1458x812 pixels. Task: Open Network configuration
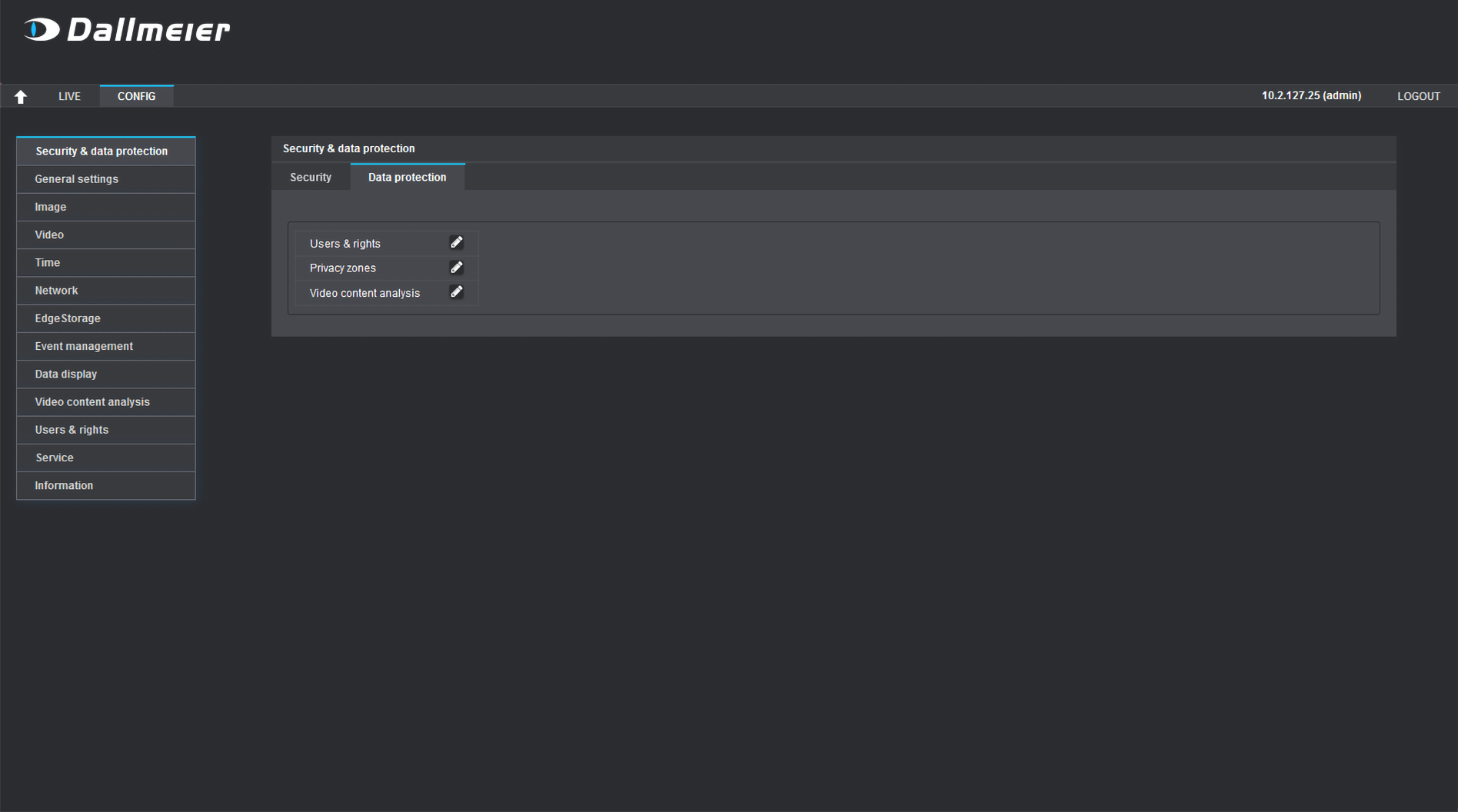click(56, 291)
